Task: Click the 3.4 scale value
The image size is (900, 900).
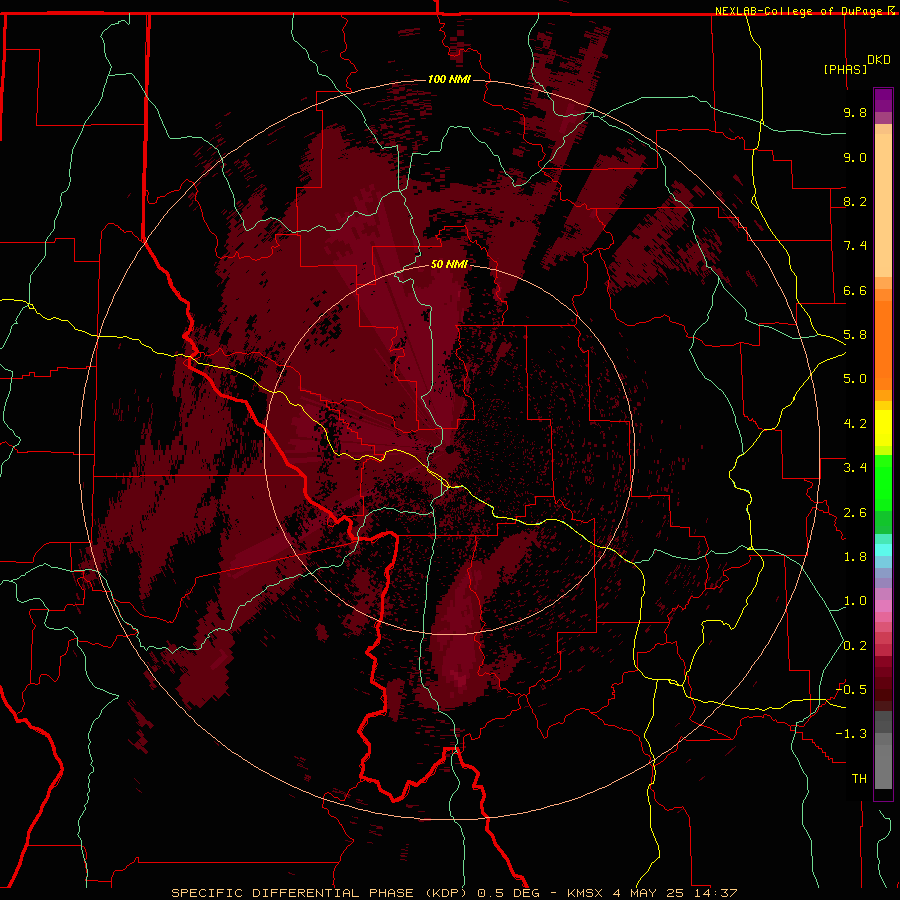Action: click(x=855, y=468)
